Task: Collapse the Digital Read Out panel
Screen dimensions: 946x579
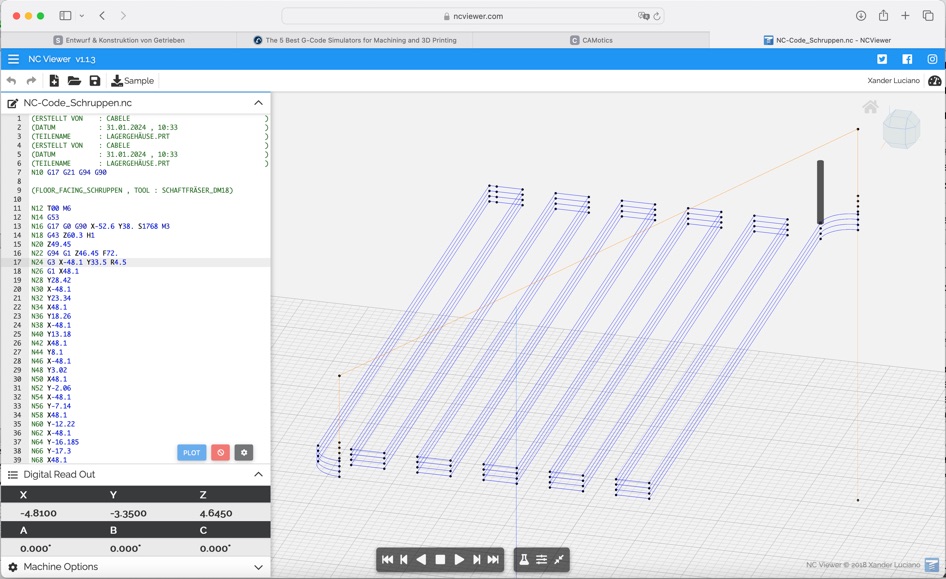Action: coord(258,475)
